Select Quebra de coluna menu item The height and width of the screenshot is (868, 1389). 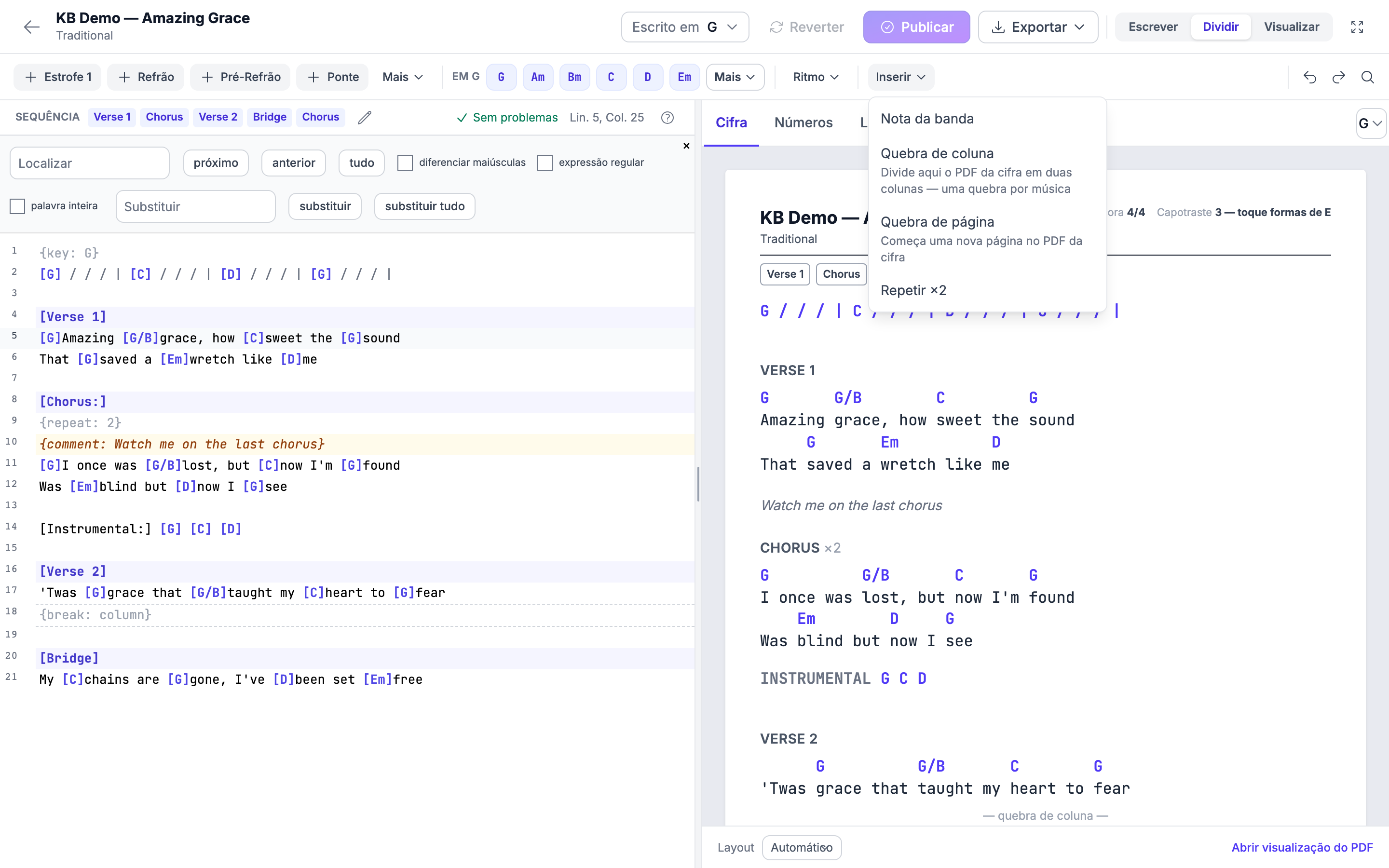(987, 171)
